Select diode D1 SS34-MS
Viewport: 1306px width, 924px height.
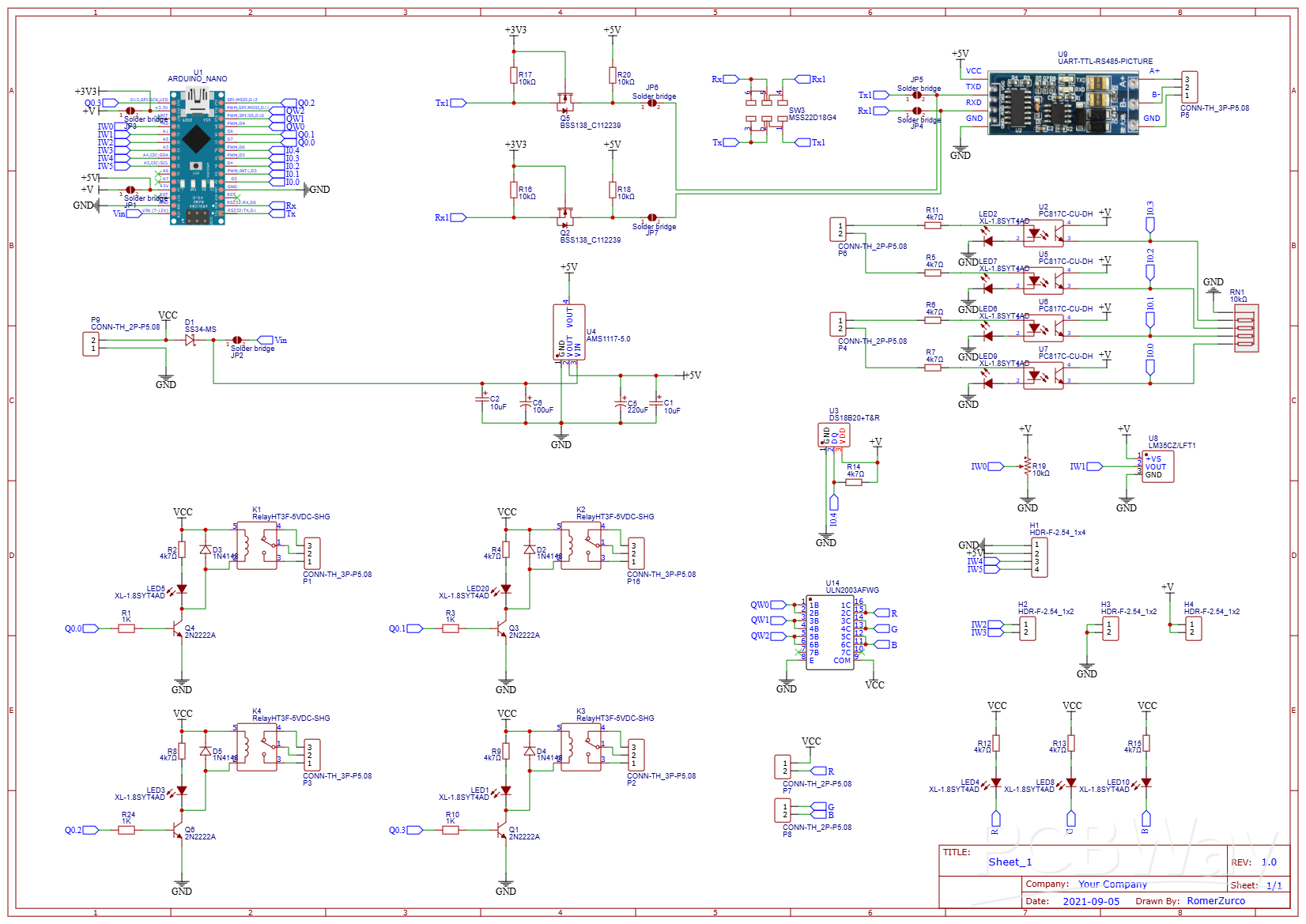point(191,338)
